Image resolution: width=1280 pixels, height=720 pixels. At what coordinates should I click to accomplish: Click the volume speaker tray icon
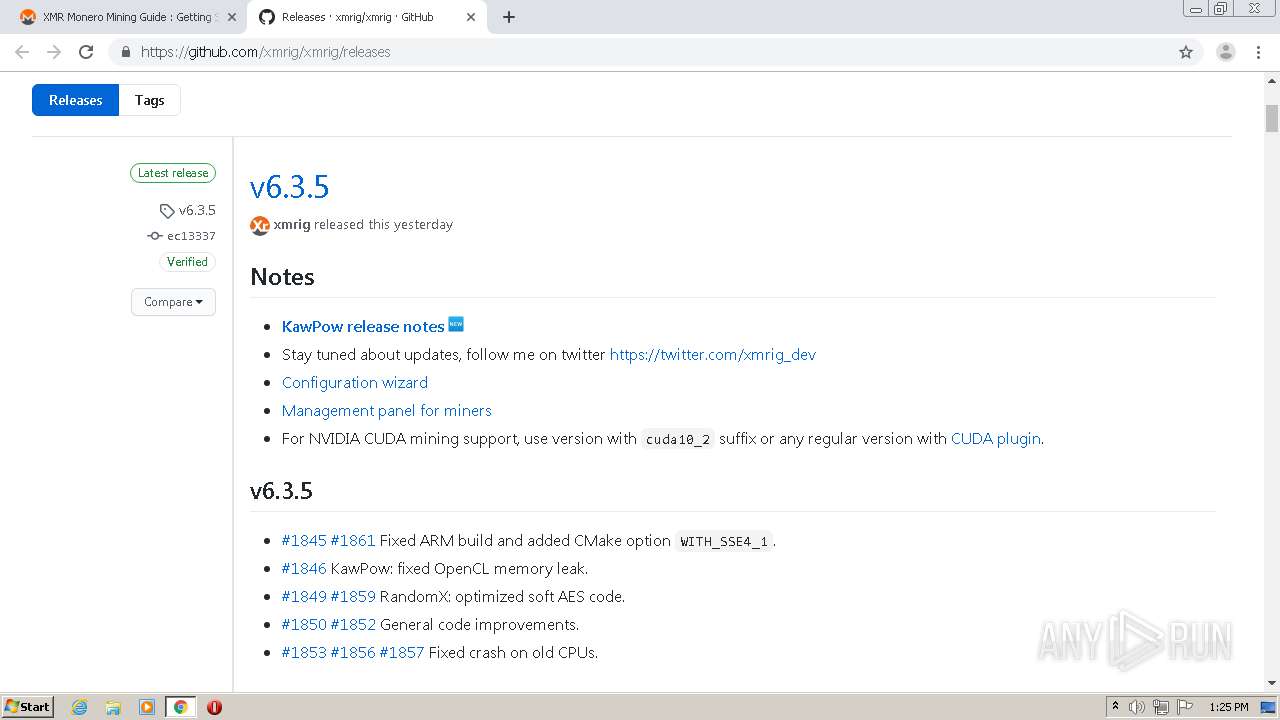tap(1137, 707)
